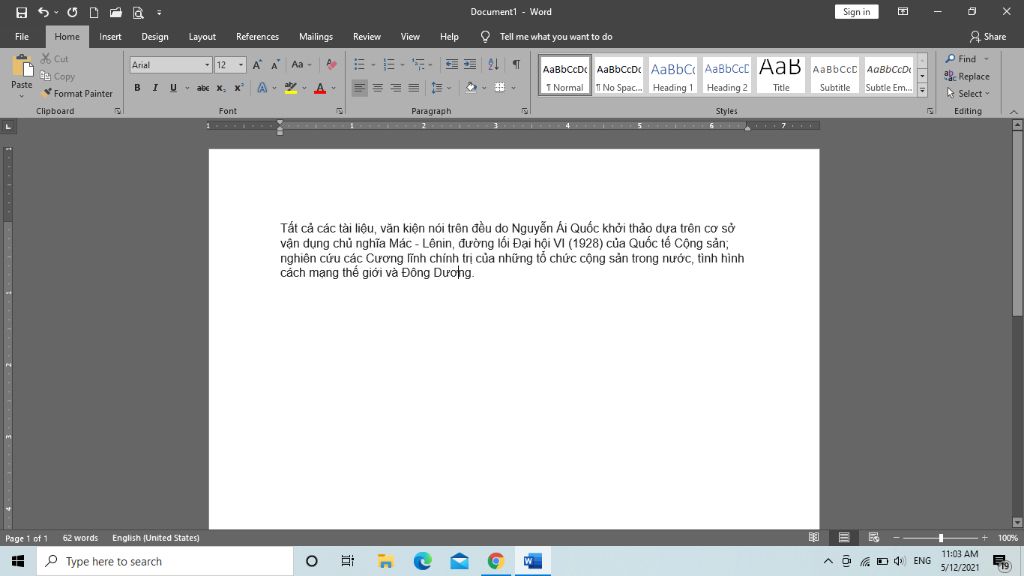Click the Open folder icon in the quick access toolbar
The height and width of the screenshot is (576, 1024).
[116, 12]
